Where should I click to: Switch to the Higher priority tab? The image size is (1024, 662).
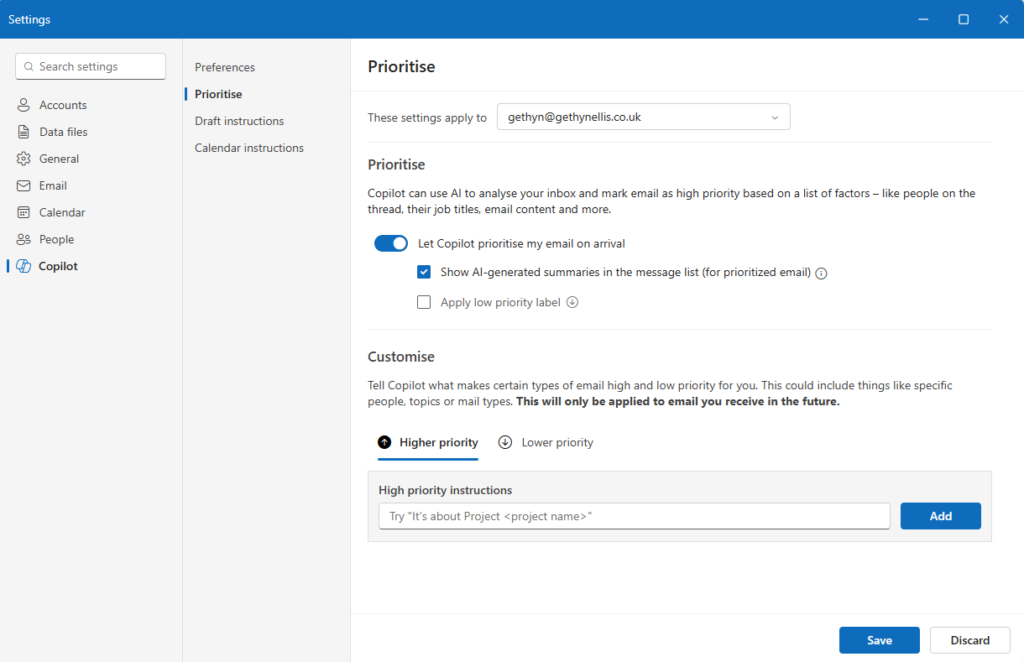428,443
